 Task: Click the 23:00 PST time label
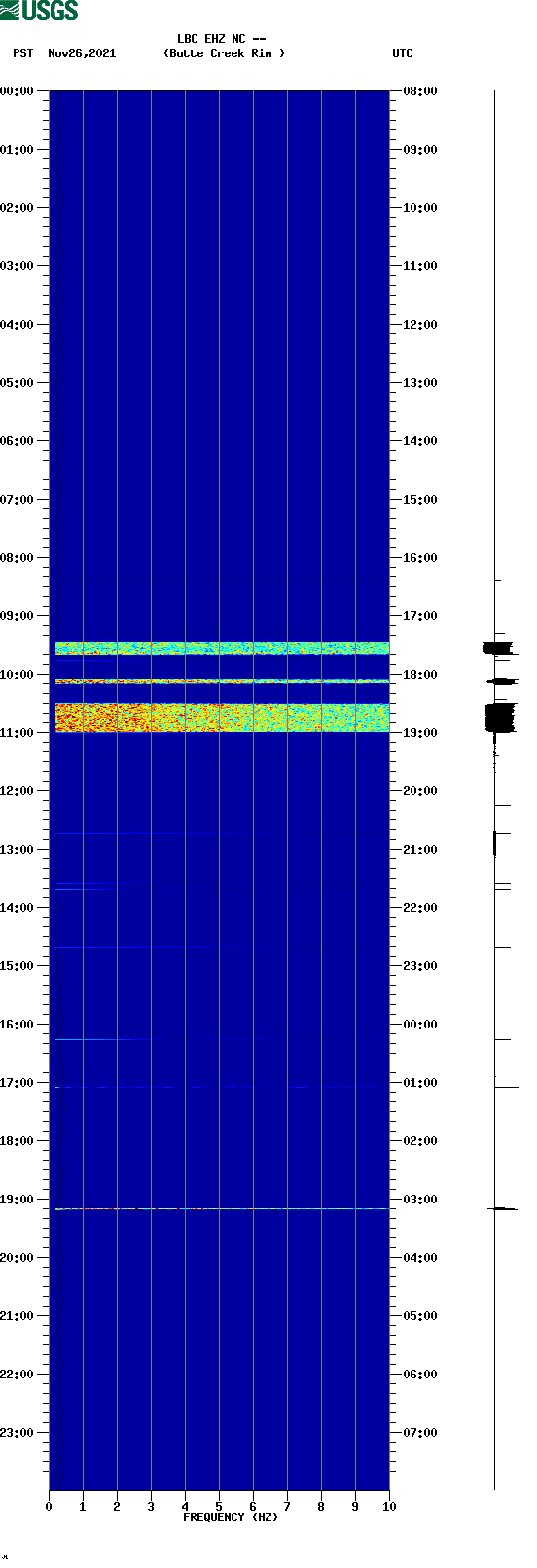coord(17,1433)
